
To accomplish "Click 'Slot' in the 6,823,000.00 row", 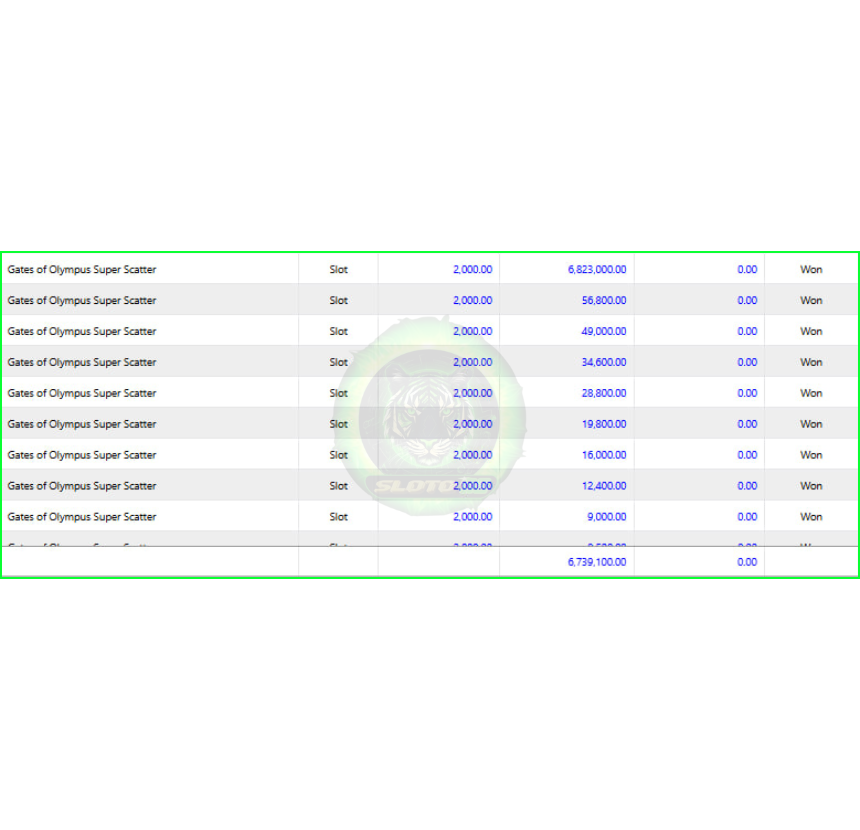I will tap(338, 269).
